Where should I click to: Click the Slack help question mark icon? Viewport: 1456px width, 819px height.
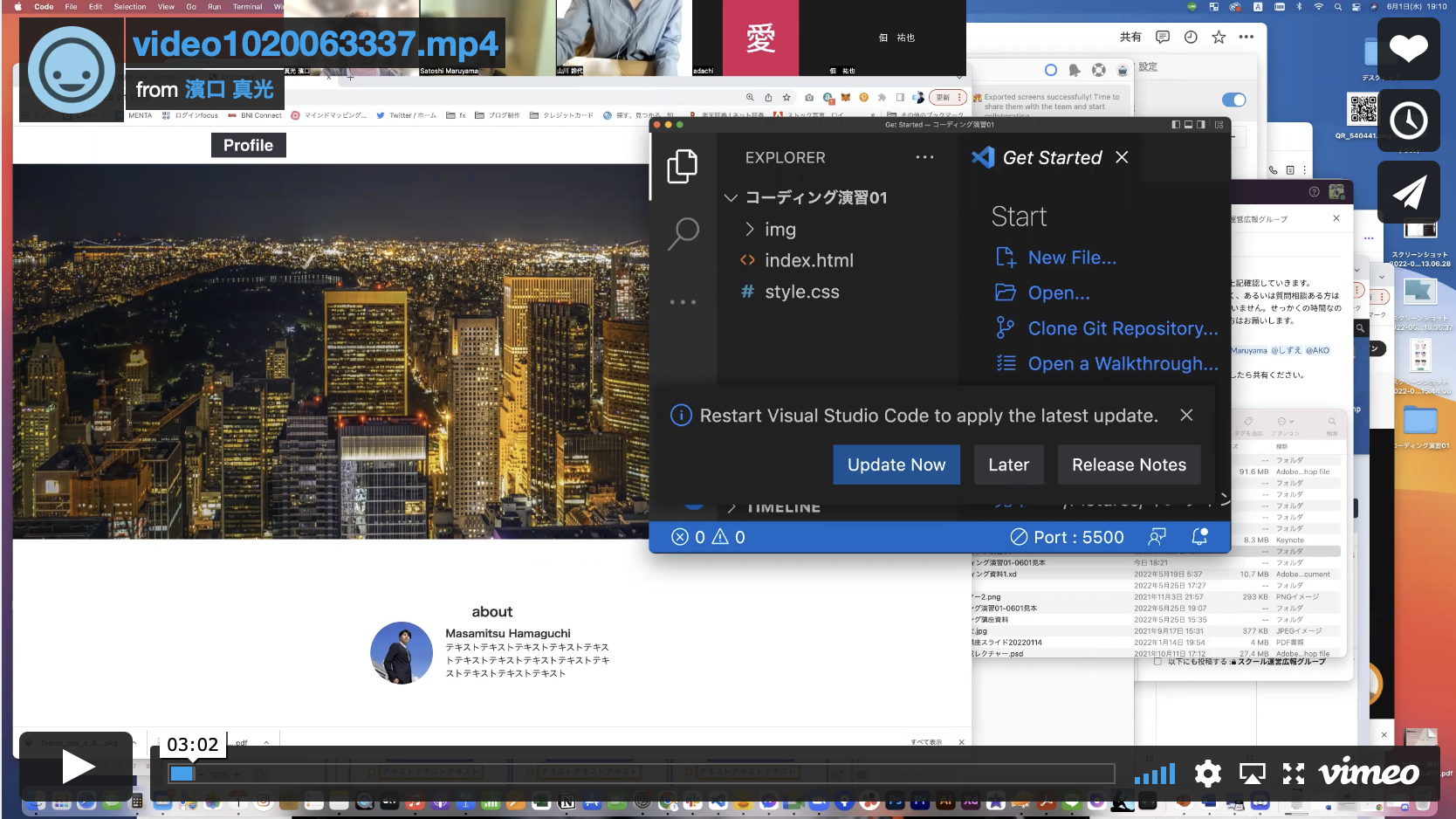coord(1314,191)
